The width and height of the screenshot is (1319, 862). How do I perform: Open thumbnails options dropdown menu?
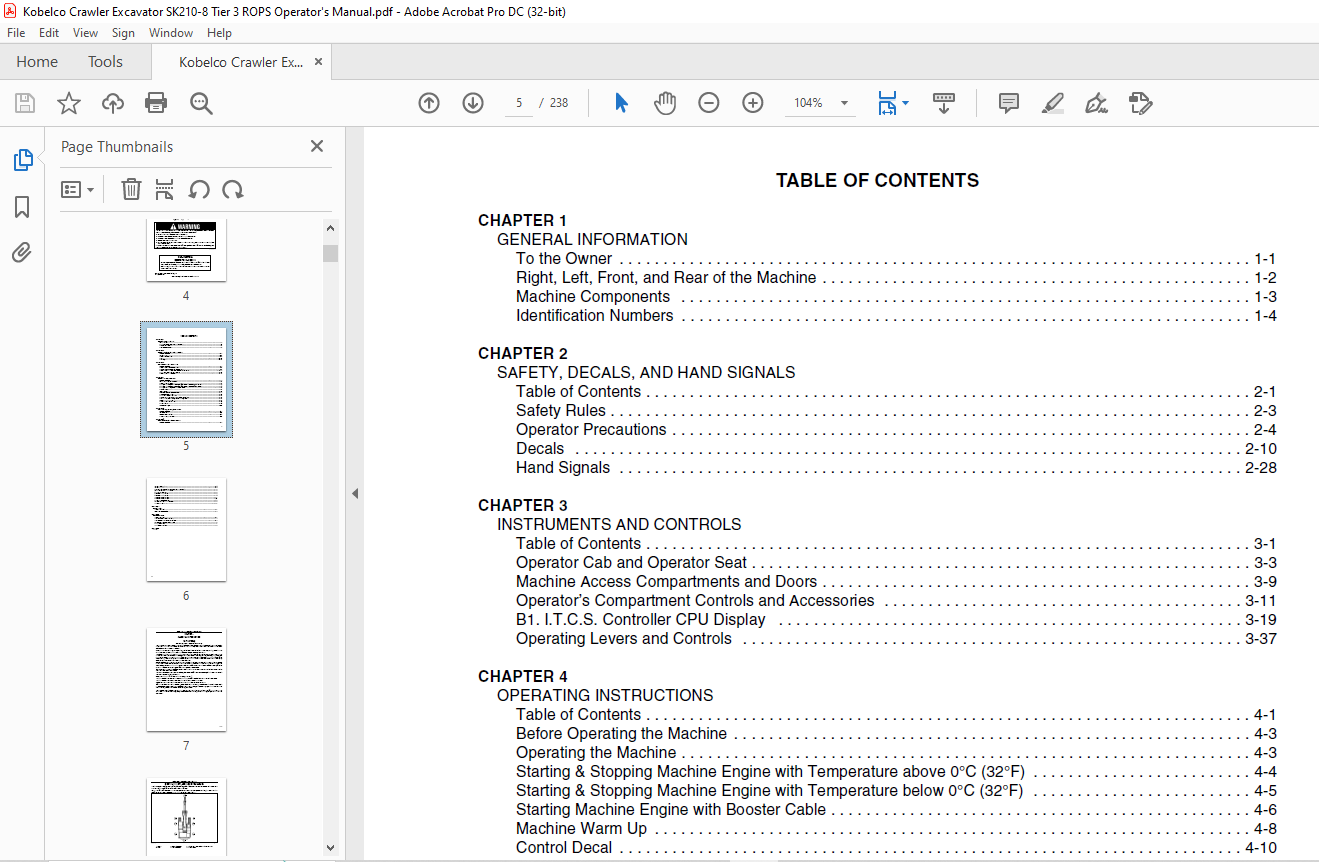click(77, 190)
